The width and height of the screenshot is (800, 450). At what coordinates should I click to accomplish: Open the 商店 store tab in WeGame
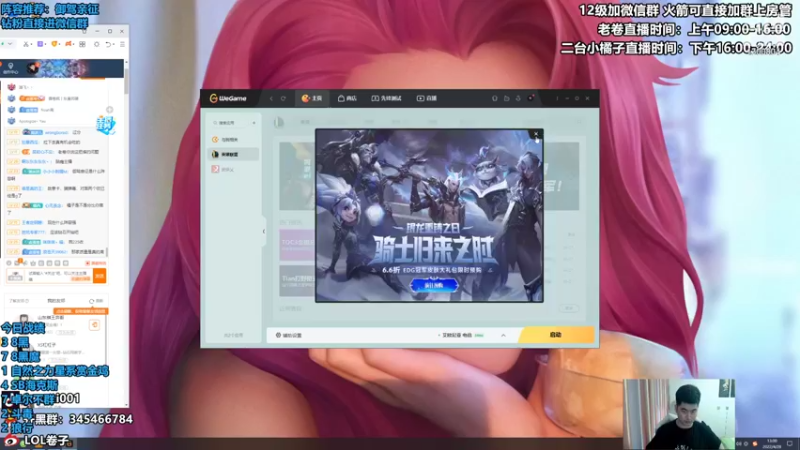pyautogui.click(x=347, y=98)
